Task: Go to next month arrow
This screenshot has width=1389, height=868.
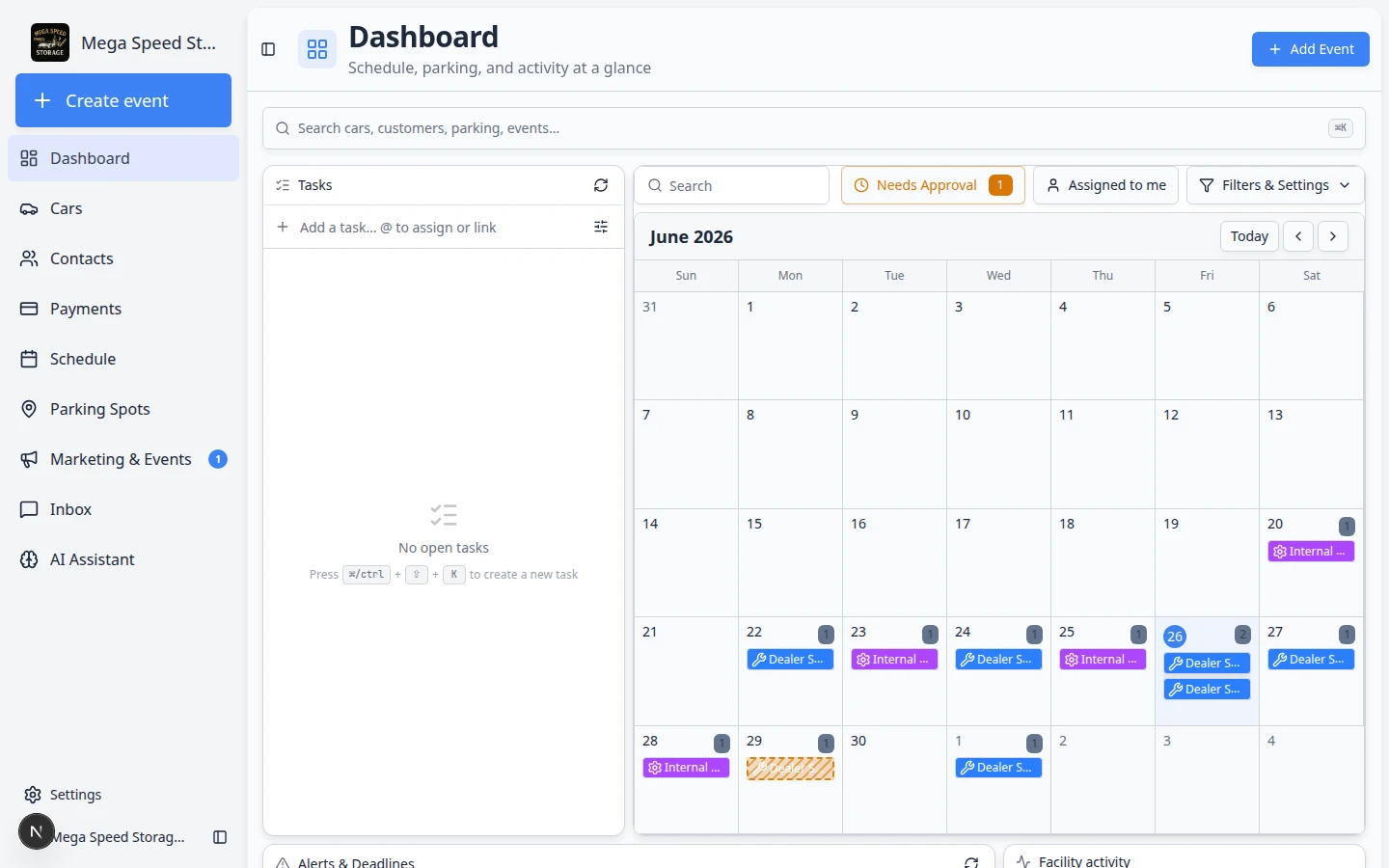Action: (1333, 236)
